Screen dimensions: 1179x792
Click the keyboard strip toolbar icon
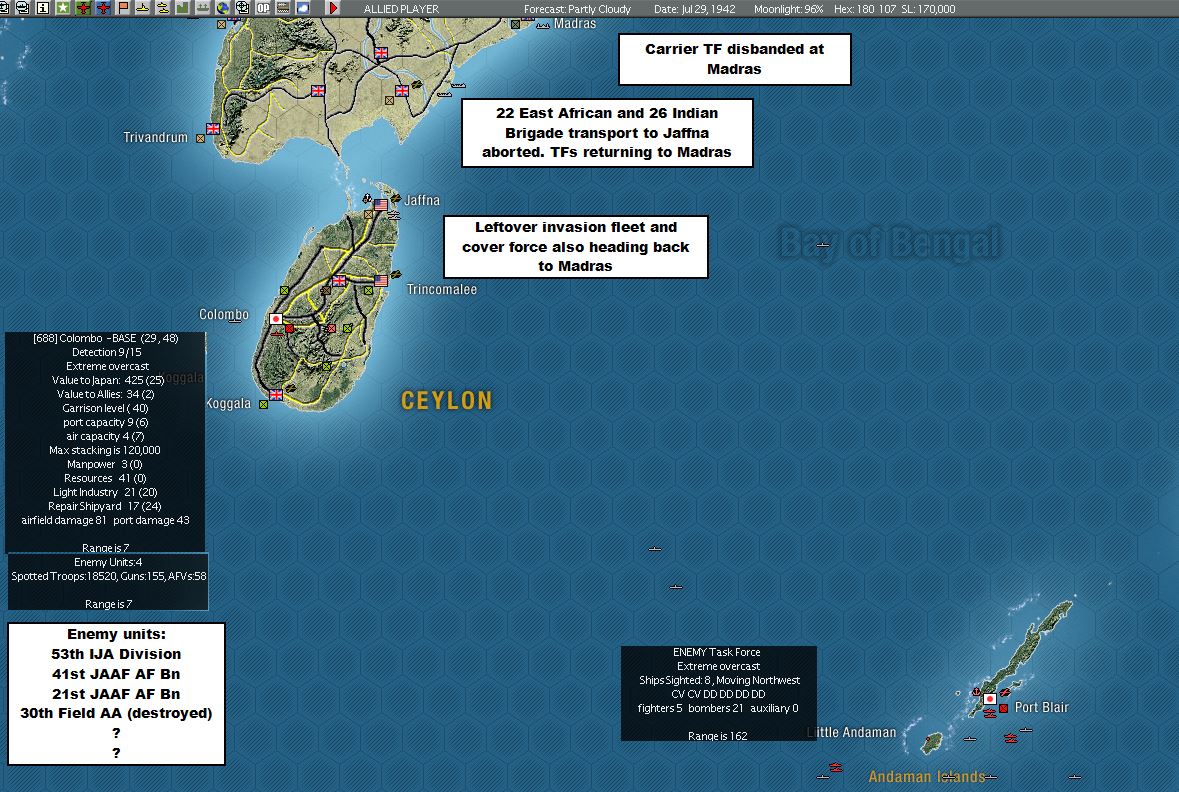283,8
